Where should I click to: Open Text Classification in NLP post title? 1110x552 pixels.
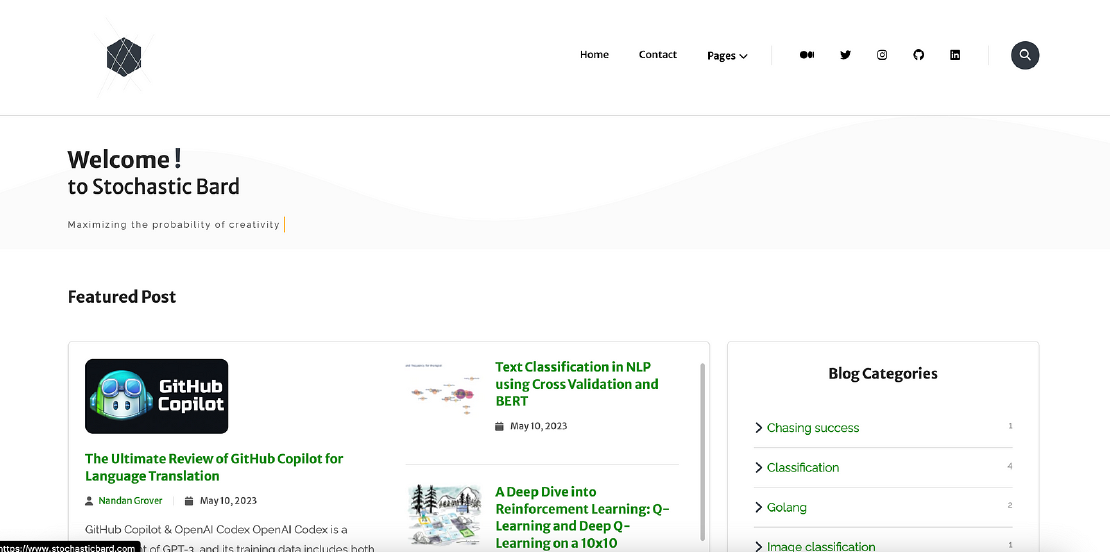[x=576, y=384]
